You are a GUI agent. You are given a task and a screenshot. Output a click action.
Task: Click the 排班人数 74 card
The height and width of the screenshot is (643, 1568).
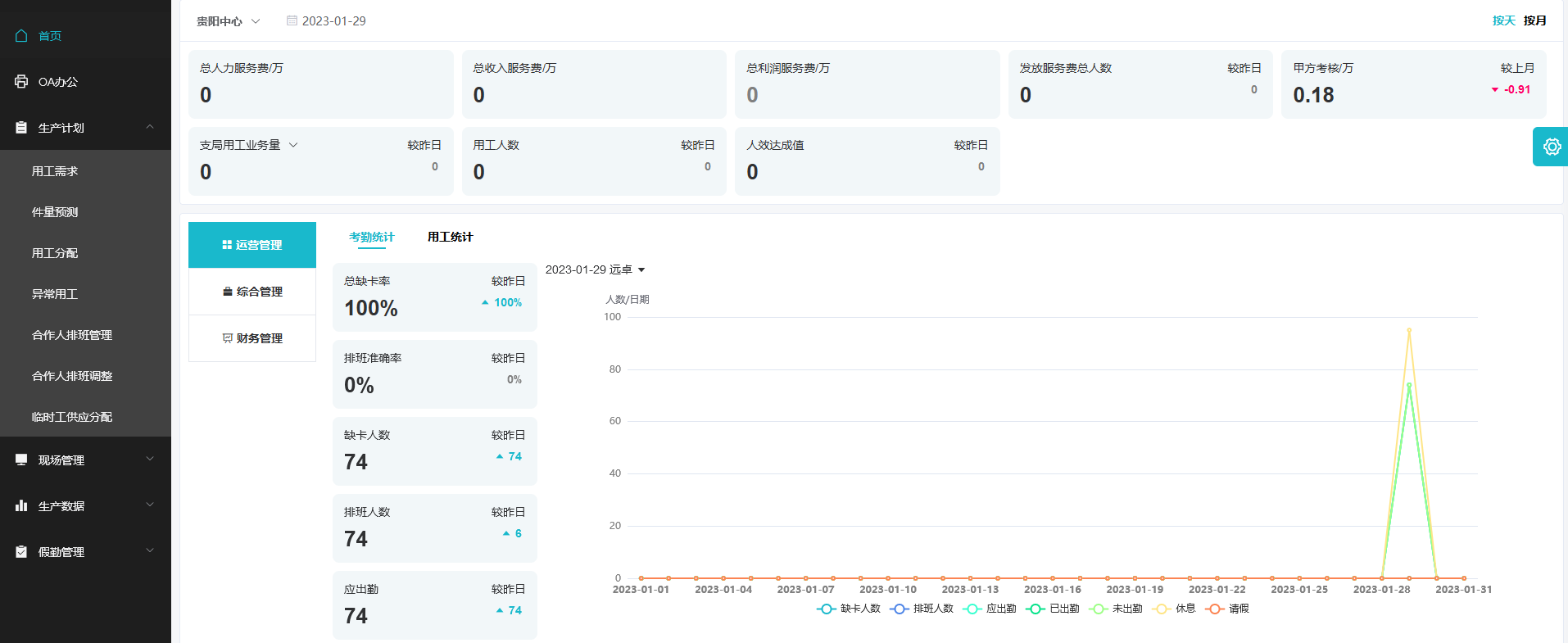(435, 528)
